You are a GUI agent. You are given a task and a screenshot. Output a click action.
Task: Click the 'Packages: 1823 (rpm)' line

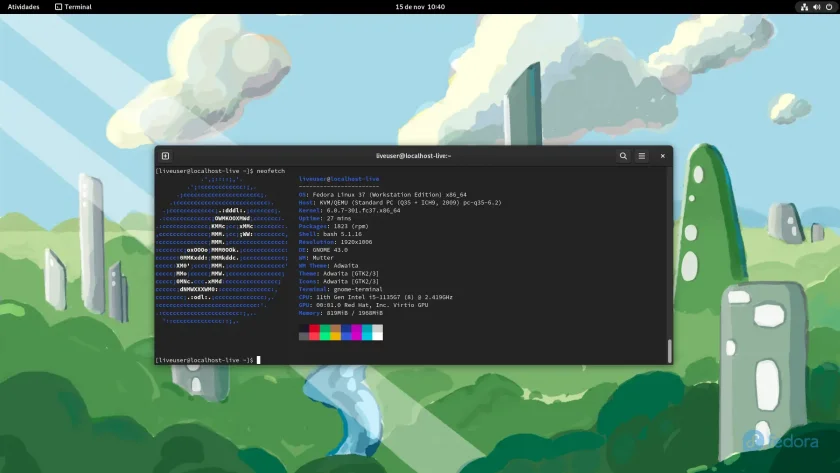pyautogui.click(x=334, y=226)
